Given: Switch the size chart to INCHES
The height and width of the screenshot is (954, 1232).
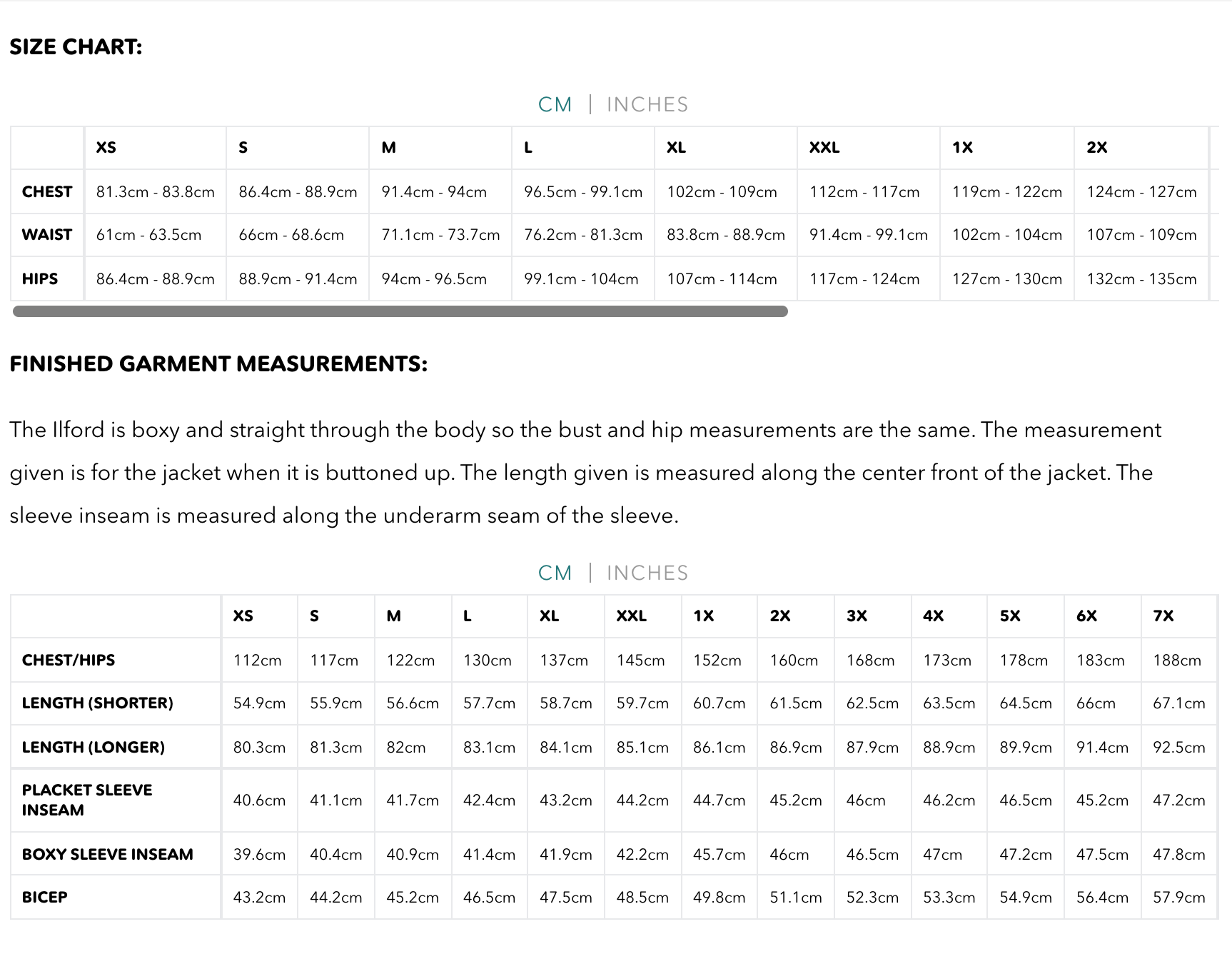Looking at the screenshot, I should (x=647, y=105).
